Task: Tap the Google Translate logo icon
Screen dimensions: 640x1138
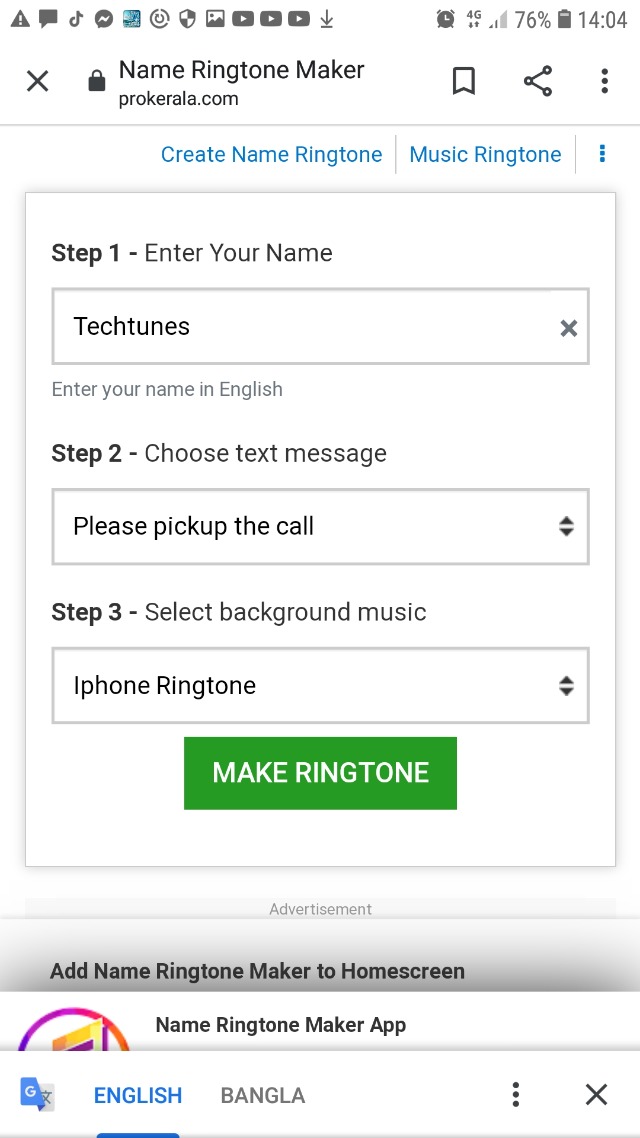Action: [38, 1095]
